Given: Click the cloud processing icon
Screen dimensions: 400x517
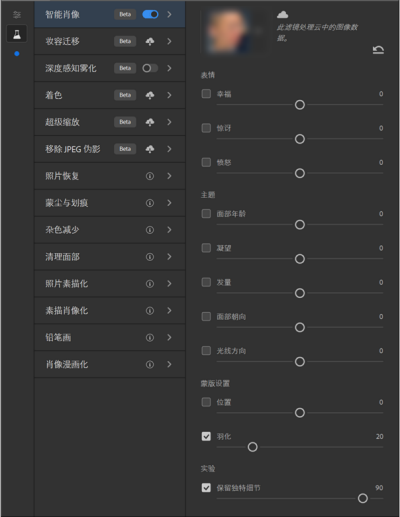Looking at the screenshot, I should (x=282, y=14).
